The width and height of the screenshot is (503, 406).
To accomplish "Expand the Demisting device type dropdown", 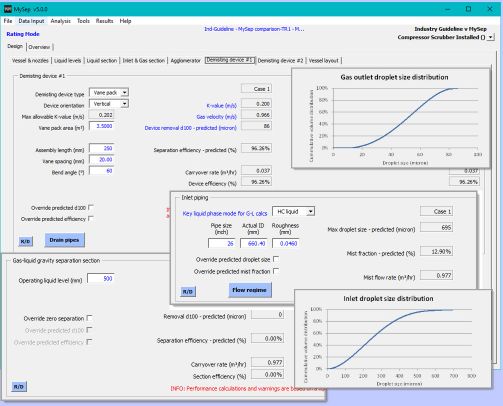I will pos(124,93).
